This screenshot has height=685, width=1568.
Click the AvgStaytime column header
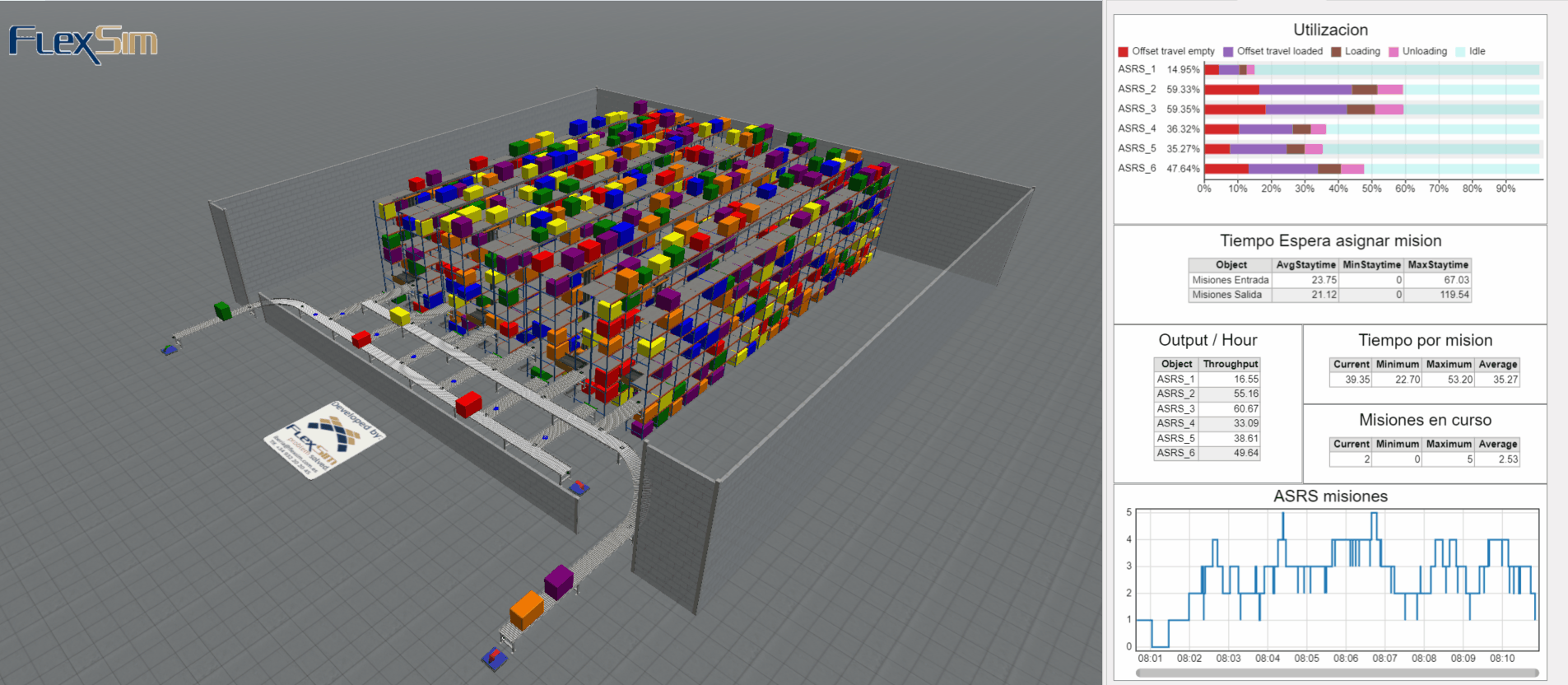1305,265
